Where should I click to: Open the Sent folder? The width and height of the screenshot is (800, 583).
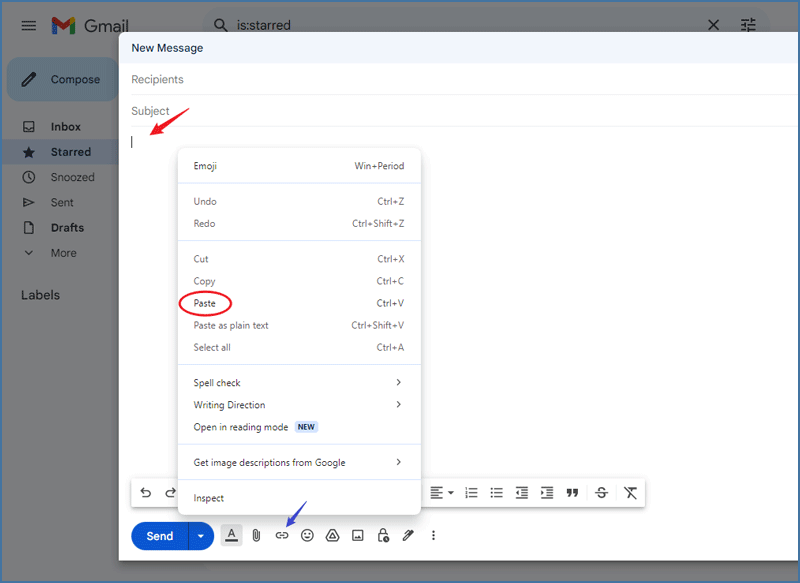[x=62, y=202]
